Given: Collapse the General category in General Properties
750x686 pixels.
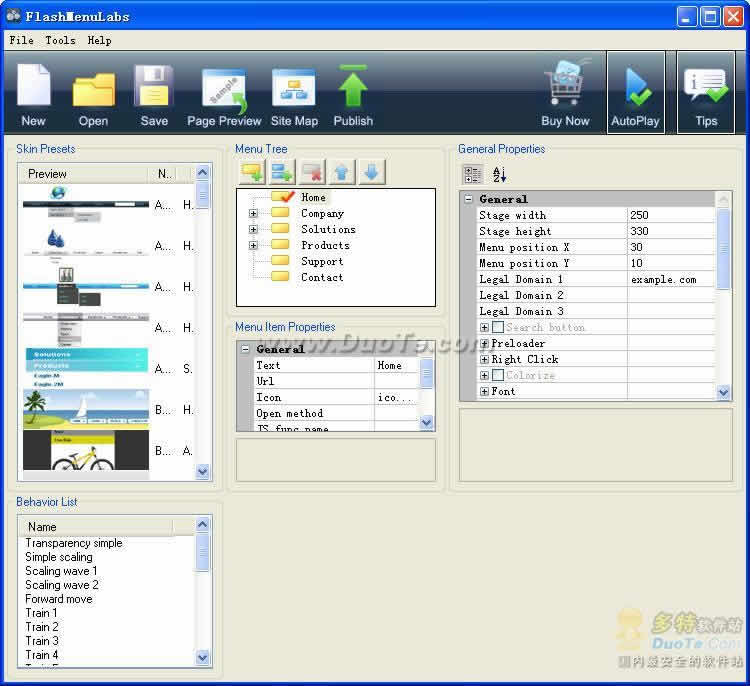Looking at the screenshot, I should point(469,199).
